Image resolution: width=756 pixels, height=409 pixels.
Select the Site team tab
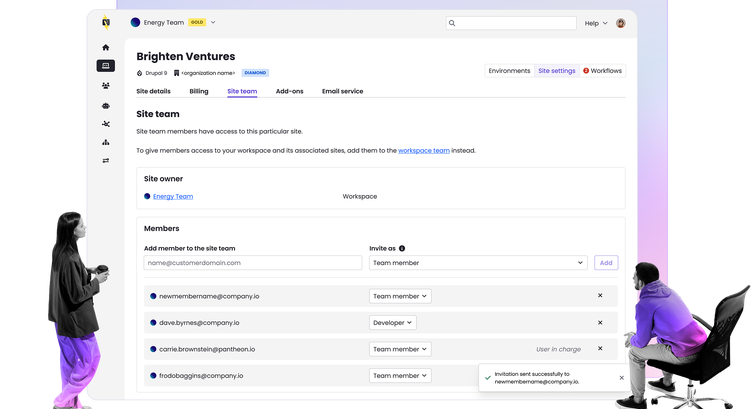242,91
